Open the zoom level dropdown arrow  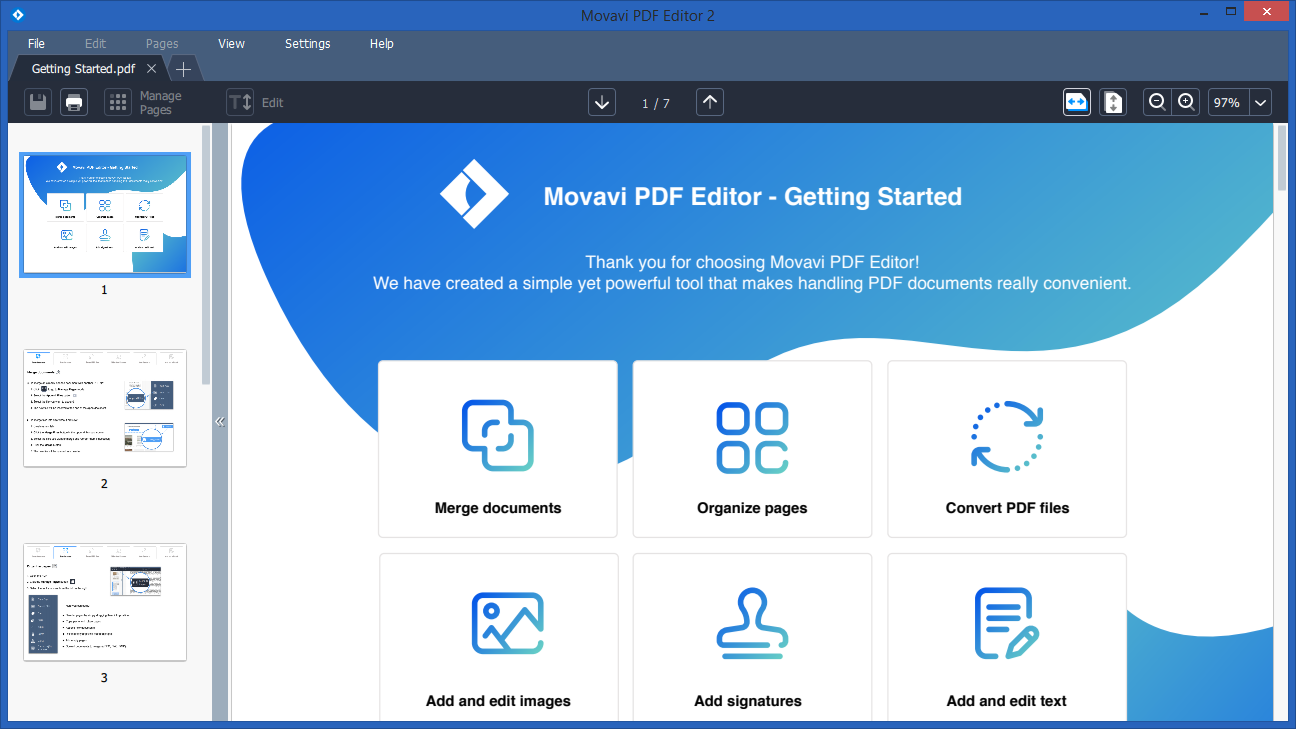[1260, 102]
